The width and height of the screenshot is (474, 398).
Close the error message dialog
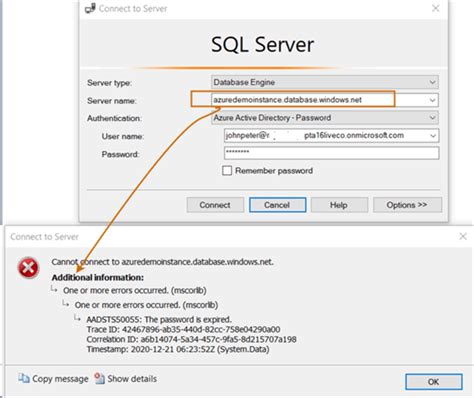(x=463, y=236)
